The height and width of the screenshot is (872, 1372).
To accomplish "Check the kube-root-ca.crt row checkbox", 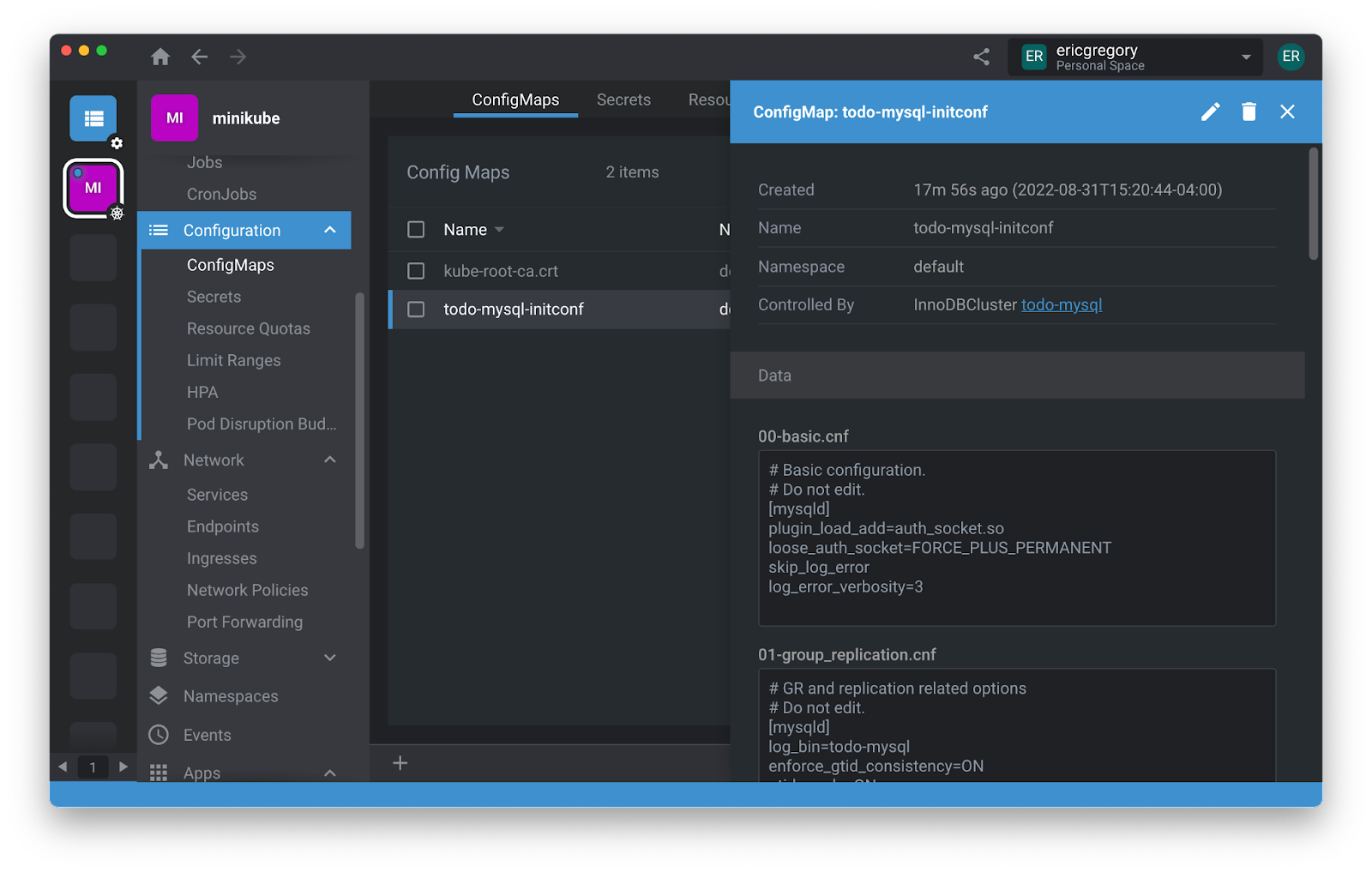I will [x=416, y=271].
